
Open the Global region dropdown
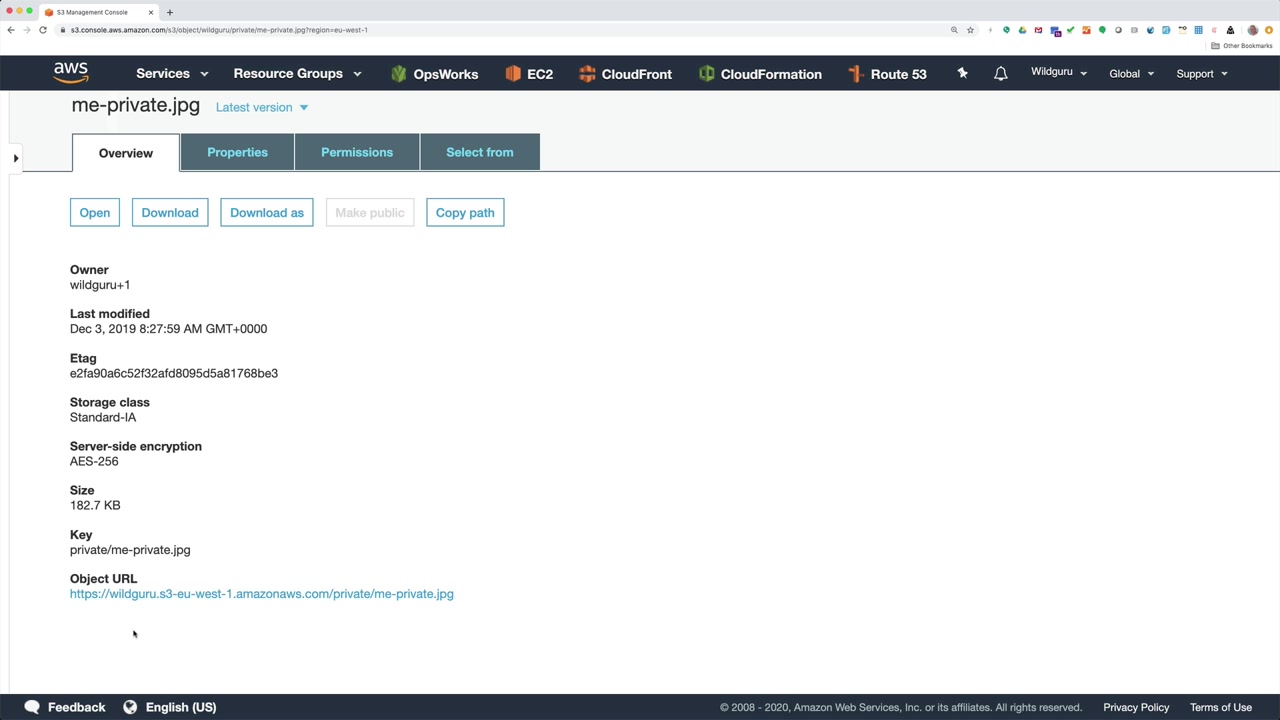pos(1131,74)
